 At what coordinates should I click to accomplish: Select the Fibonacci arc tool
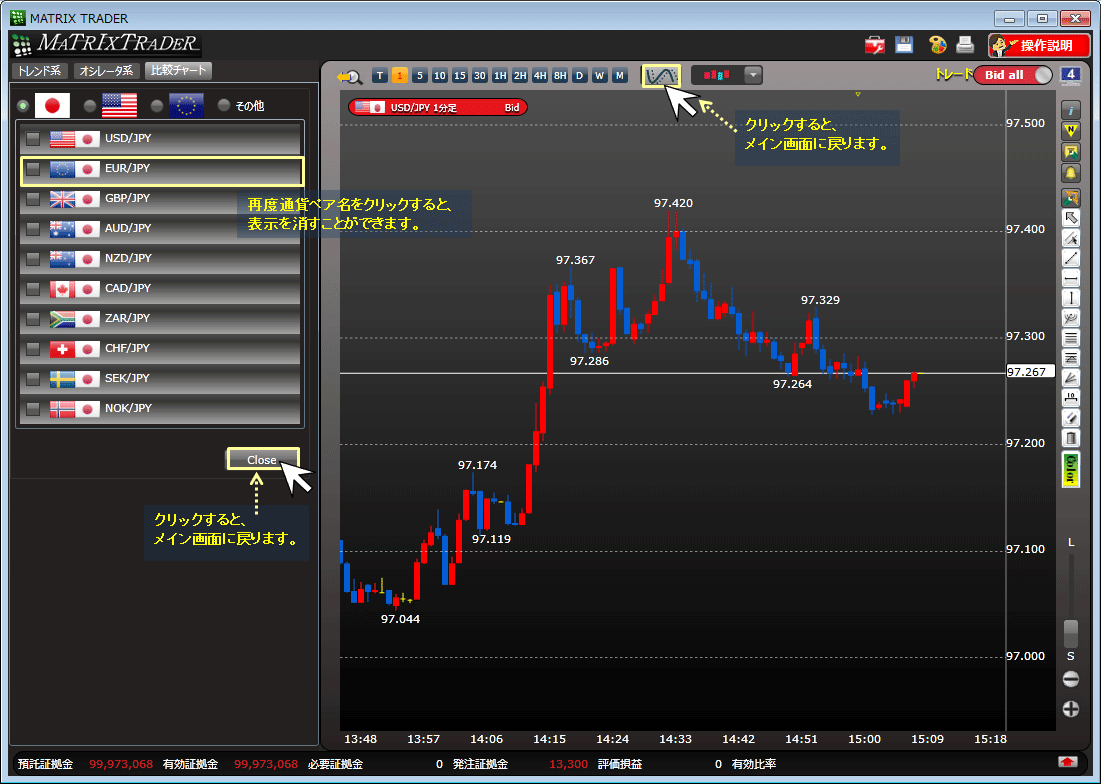[1071, 319]
